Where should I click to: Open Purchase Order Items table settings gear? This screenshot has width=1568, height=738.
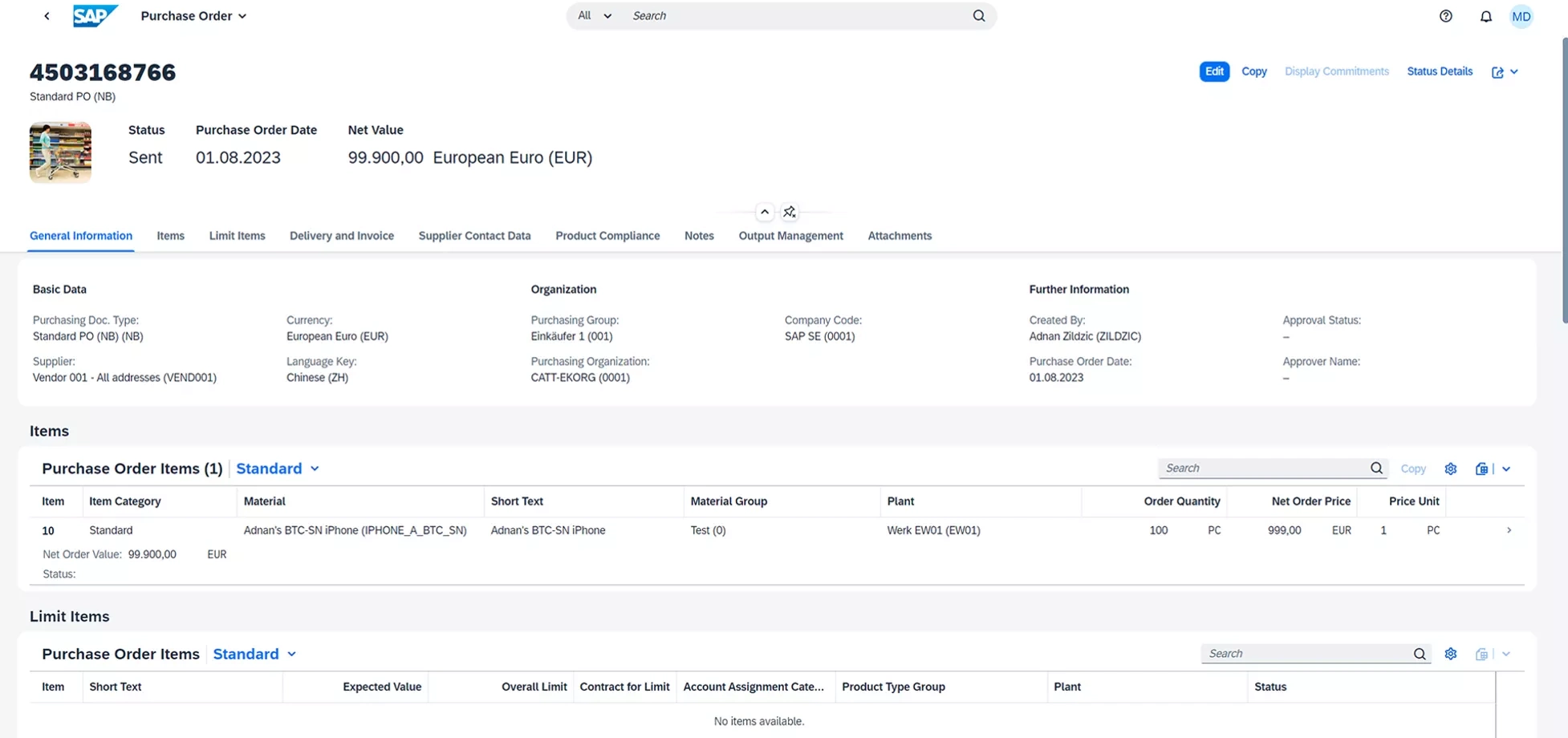(1451, 468)
